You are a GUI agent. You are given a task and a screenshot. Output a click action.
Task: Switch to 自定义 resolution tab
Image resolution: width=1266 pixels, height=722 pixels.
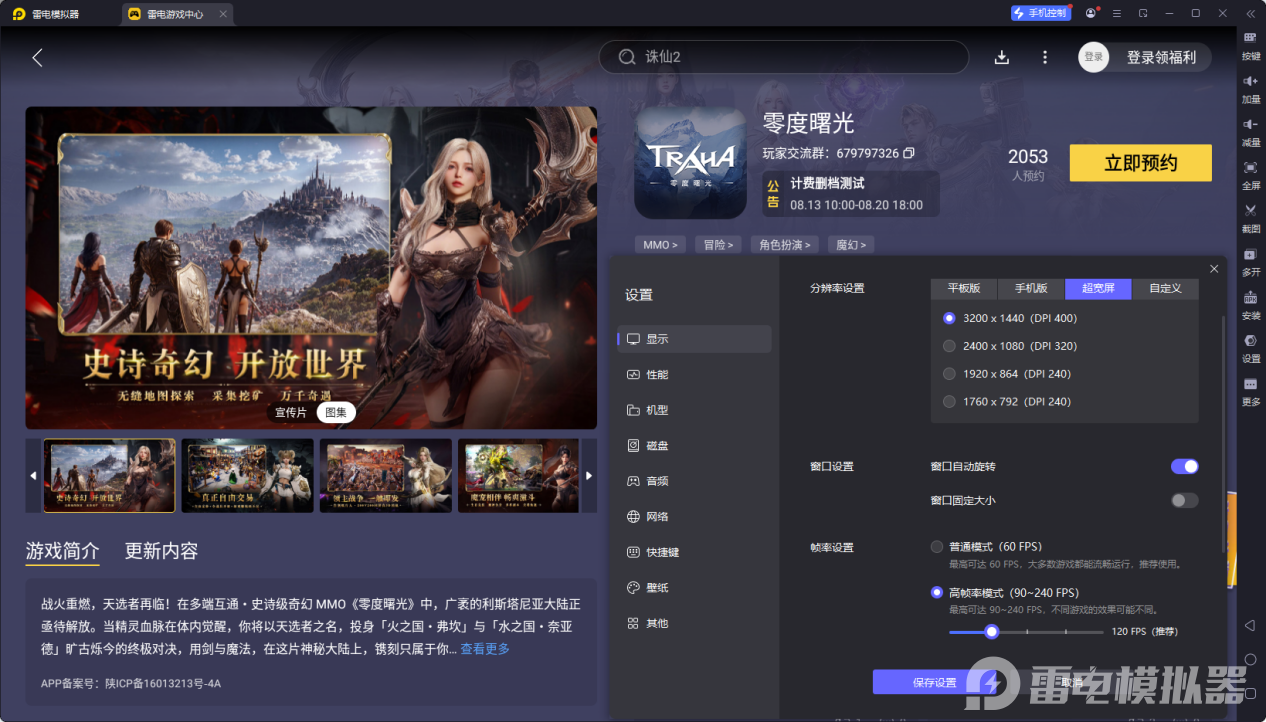(x=1165, y=288)
